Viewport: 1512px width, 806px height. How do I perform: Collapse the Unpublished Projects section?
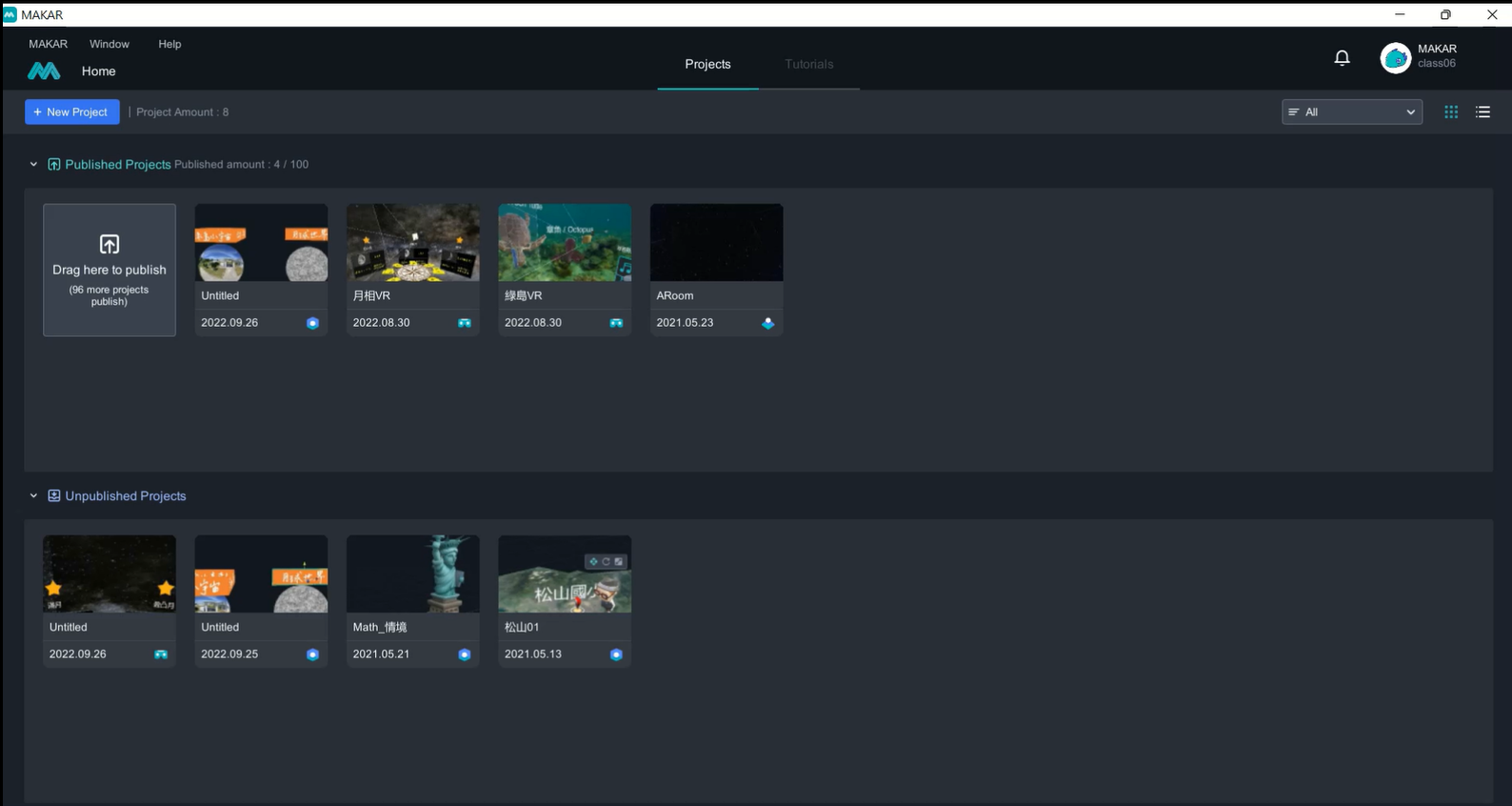coord(33,496)
